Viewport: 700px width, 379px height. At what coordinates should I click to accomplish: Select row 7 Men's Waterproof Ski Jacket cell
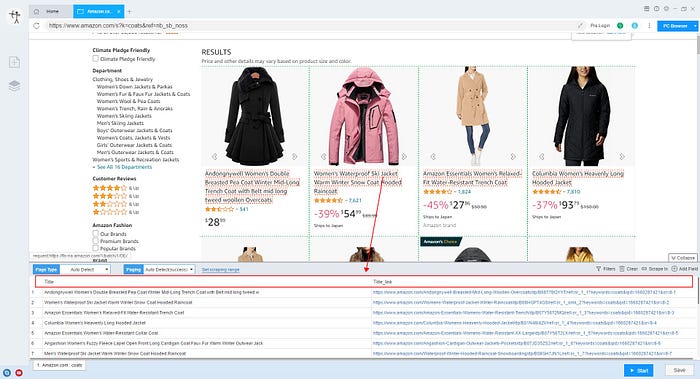click(207, 354)
